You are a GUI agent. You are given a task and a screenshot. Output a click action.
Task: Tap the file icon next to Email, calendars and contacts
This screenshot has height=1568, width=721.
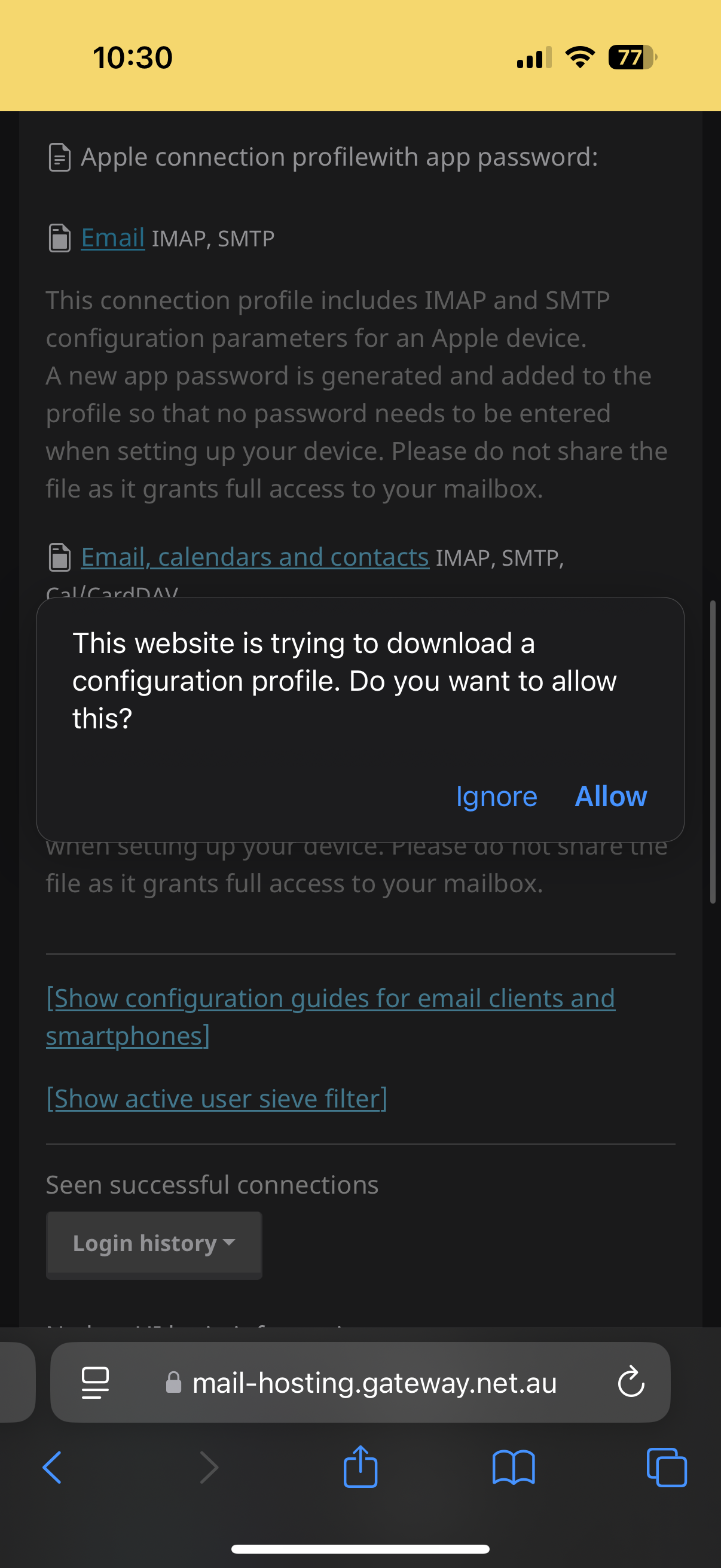coord(59,556)
